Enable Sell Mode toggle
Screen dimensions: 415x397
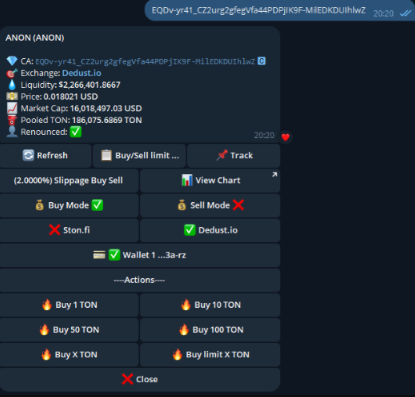(210, 205)
